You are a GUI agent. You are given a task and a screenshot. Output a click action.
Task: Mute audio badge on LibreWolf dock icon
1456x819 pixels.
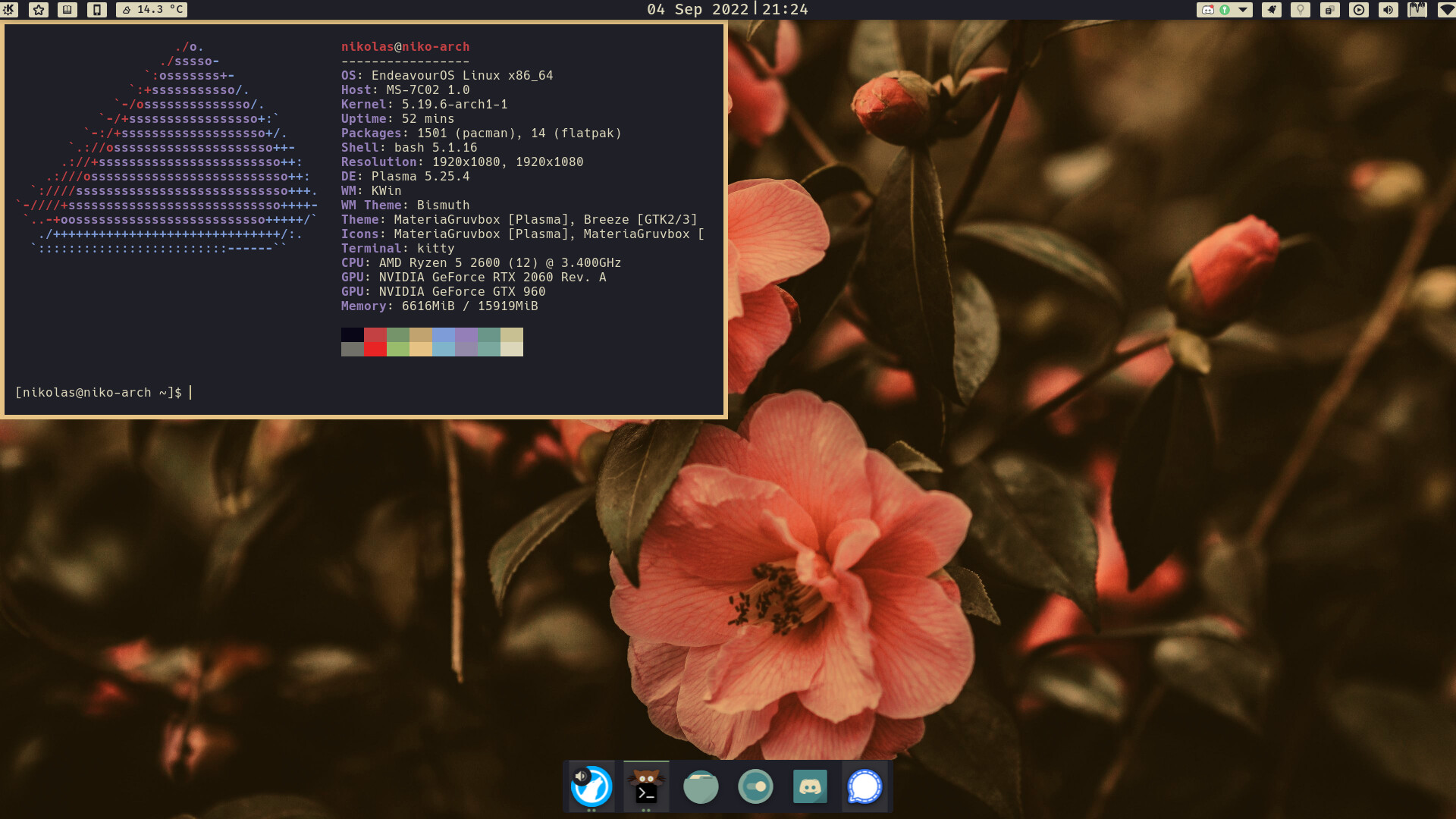pyautogui.click(x=581, y=776)
